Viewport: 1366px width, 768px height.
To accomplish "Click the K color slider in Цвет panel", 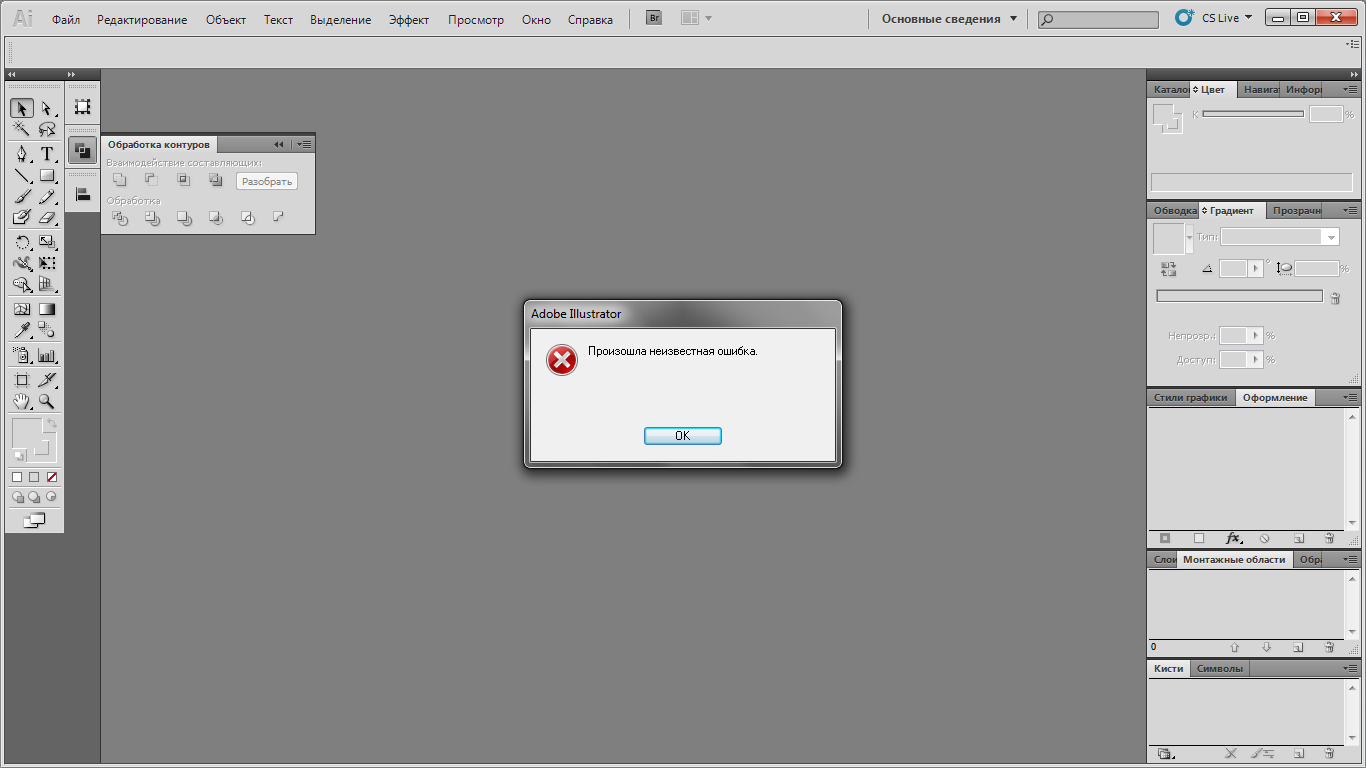I will pyautogui.click(x=1253, y=114).
